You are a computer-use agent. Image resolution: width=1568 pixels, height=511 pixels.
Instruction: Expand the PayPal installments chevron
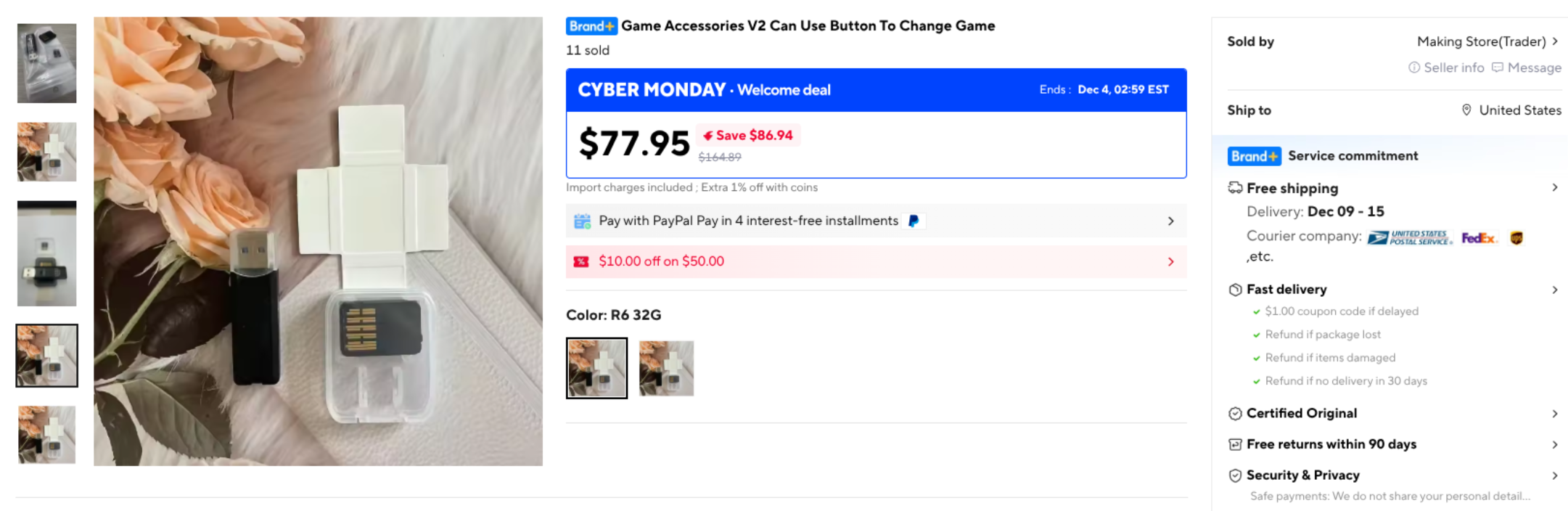click(1170, 221)
